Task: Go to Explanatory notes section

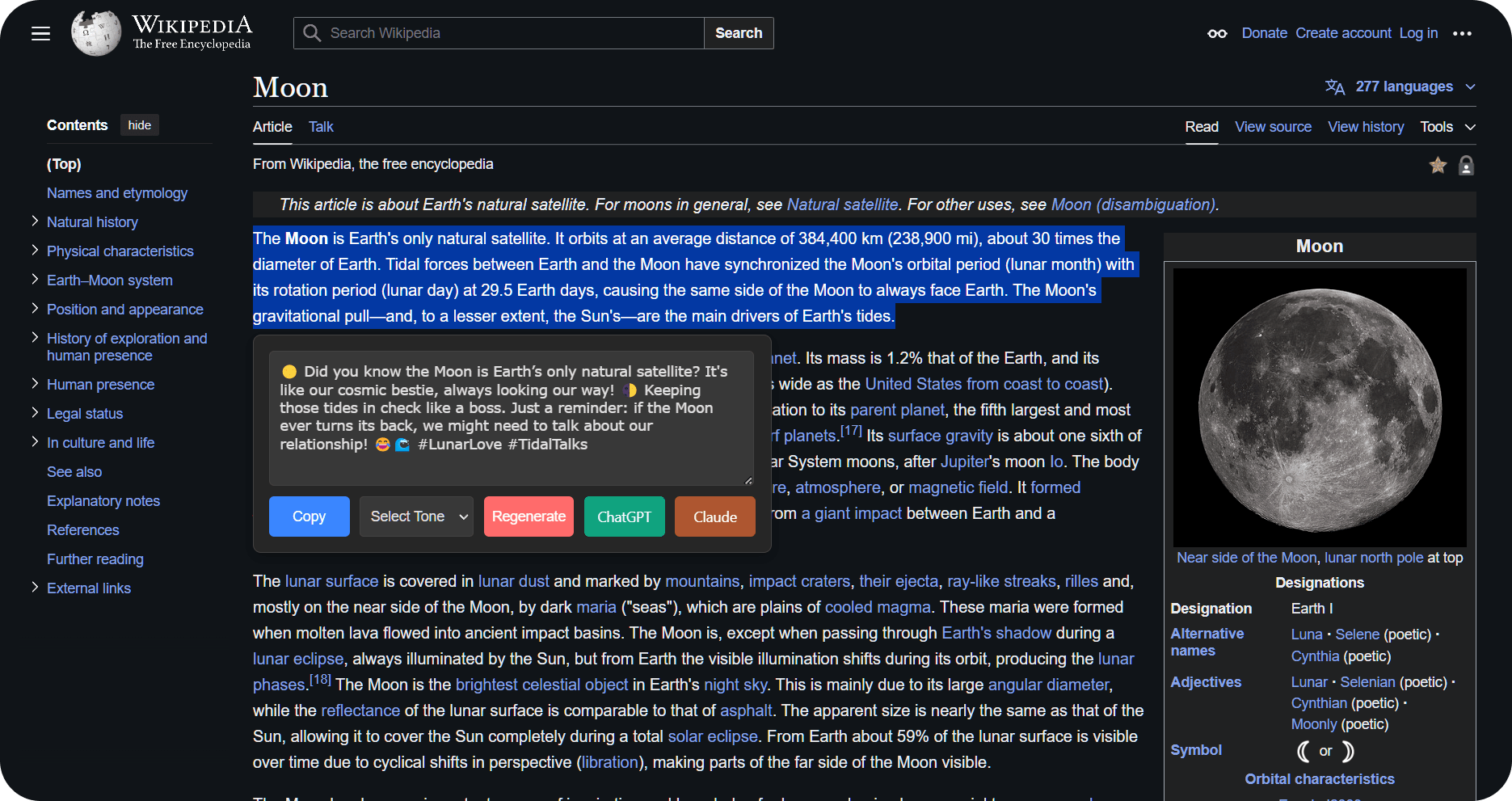Action: coord(103,501)
